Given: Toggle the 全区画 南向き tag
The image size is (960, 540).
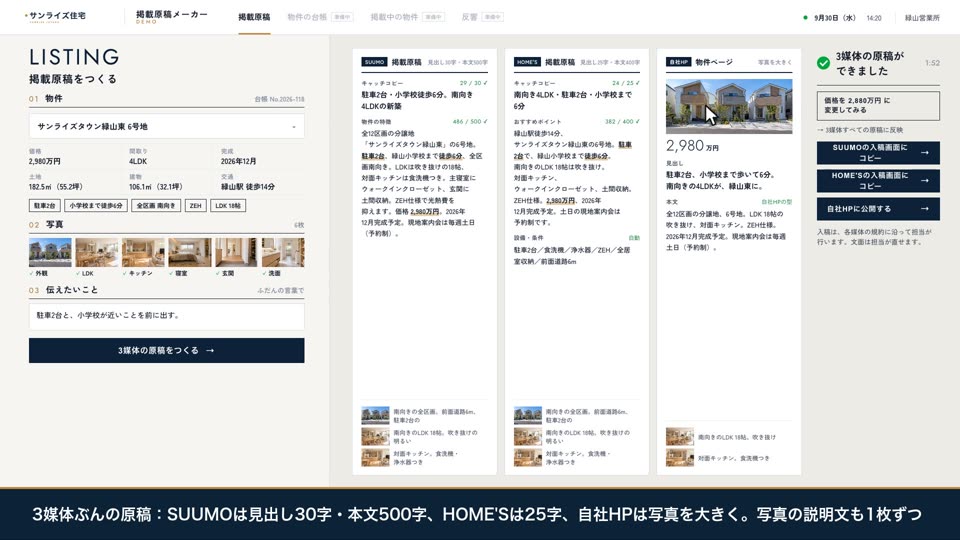Looking at the screenshot, I should 156,206.
